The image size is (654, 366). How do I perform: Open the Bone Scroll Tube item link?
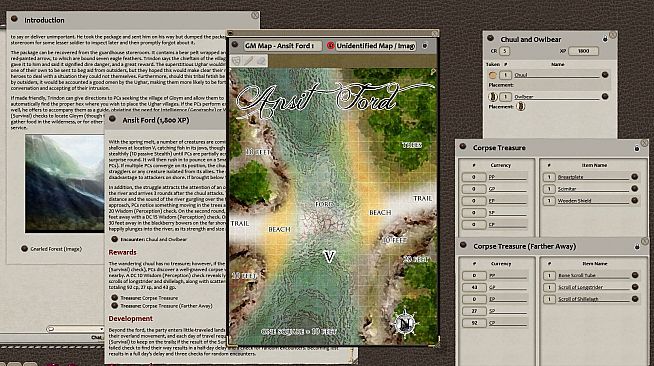pos(635,275)
